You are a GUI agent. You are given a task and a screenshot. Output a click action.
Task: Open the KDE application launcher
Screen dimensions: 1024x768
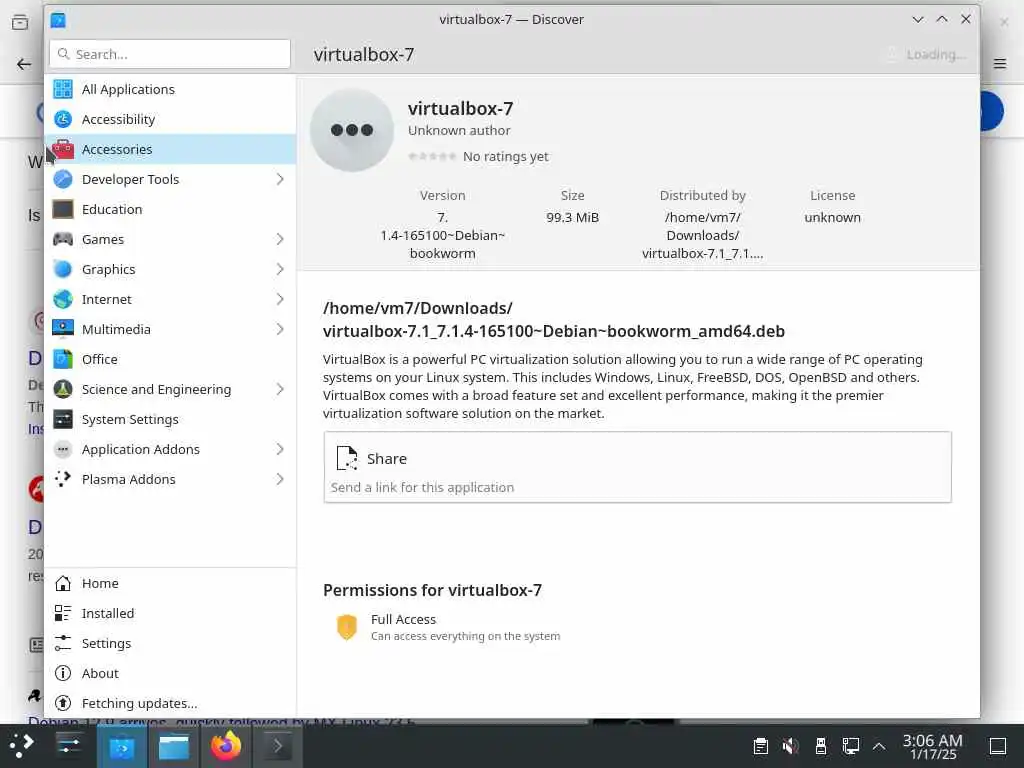coord(21,745)
